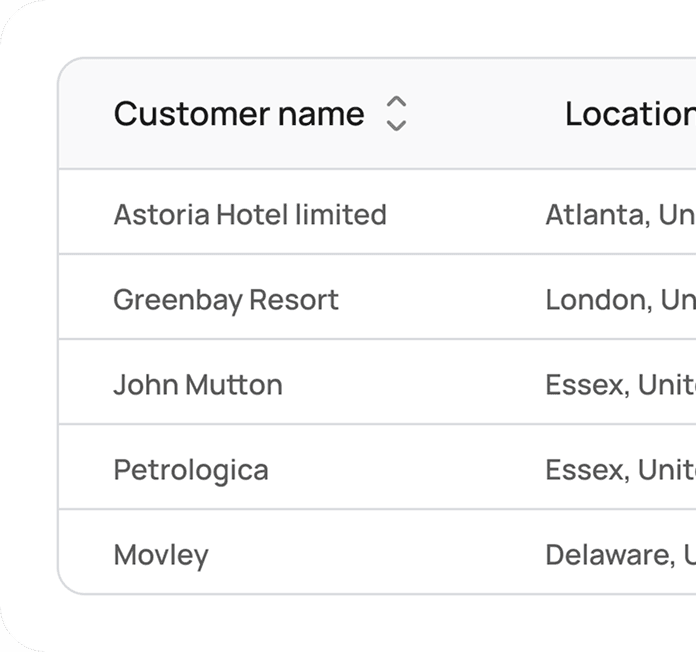This screenshot has height=652, width=696.
Task: Click the Delaware location cell
Action: click(x=620, y=555)
